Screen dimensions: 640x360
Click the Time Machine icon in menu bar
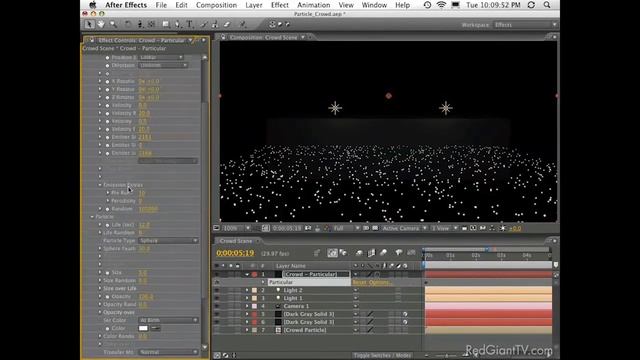tap(427, 5)
